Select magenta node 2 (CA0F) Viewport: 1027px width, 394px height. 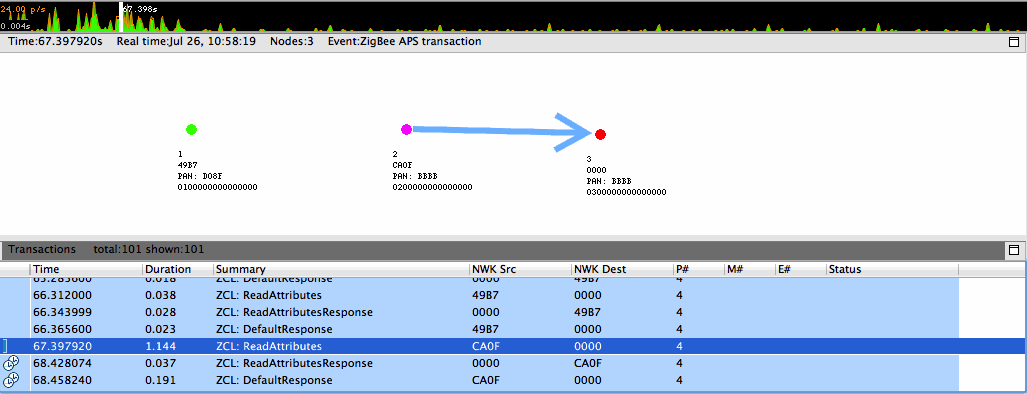[406, 130]
